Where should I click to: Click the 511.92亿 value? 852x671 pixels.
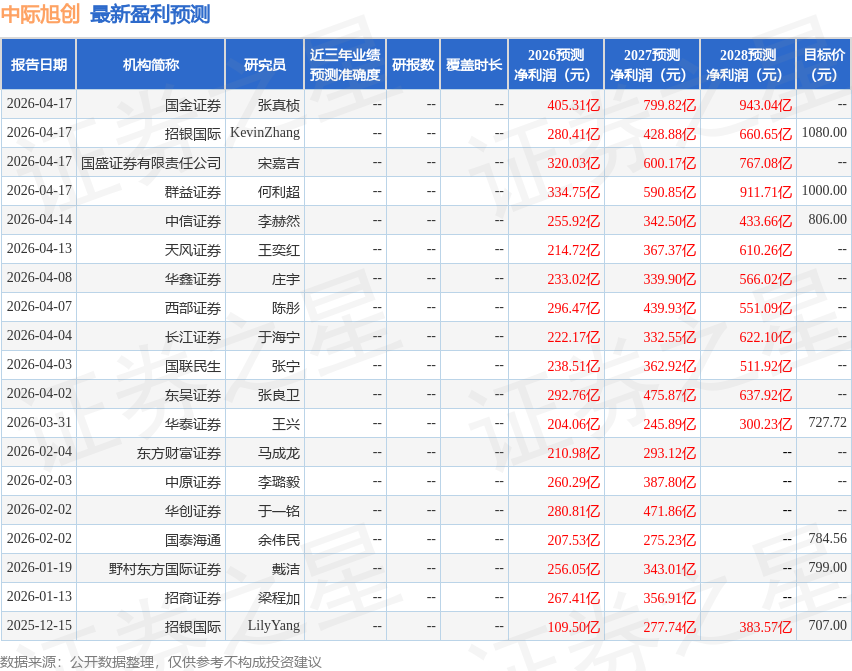click(x=765, y=366)
